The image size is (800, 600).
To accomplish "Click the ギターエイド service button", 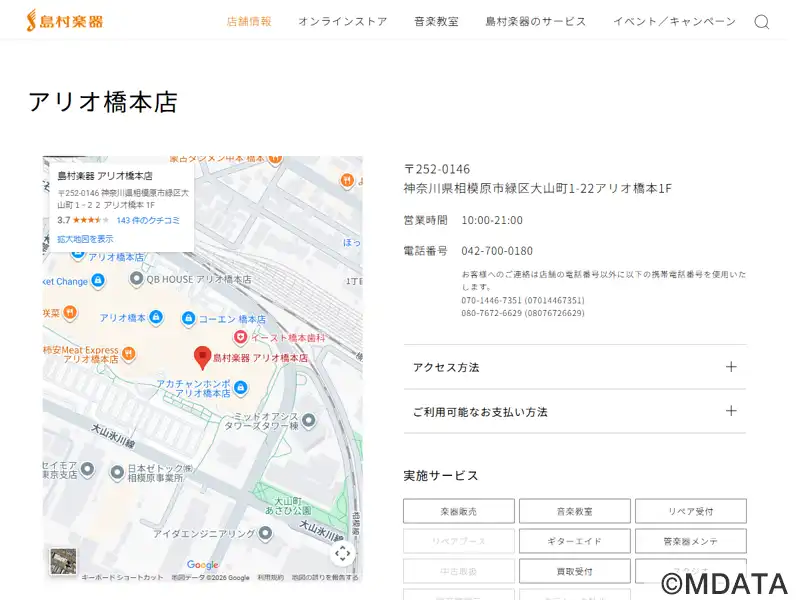I will pos(574,541).
